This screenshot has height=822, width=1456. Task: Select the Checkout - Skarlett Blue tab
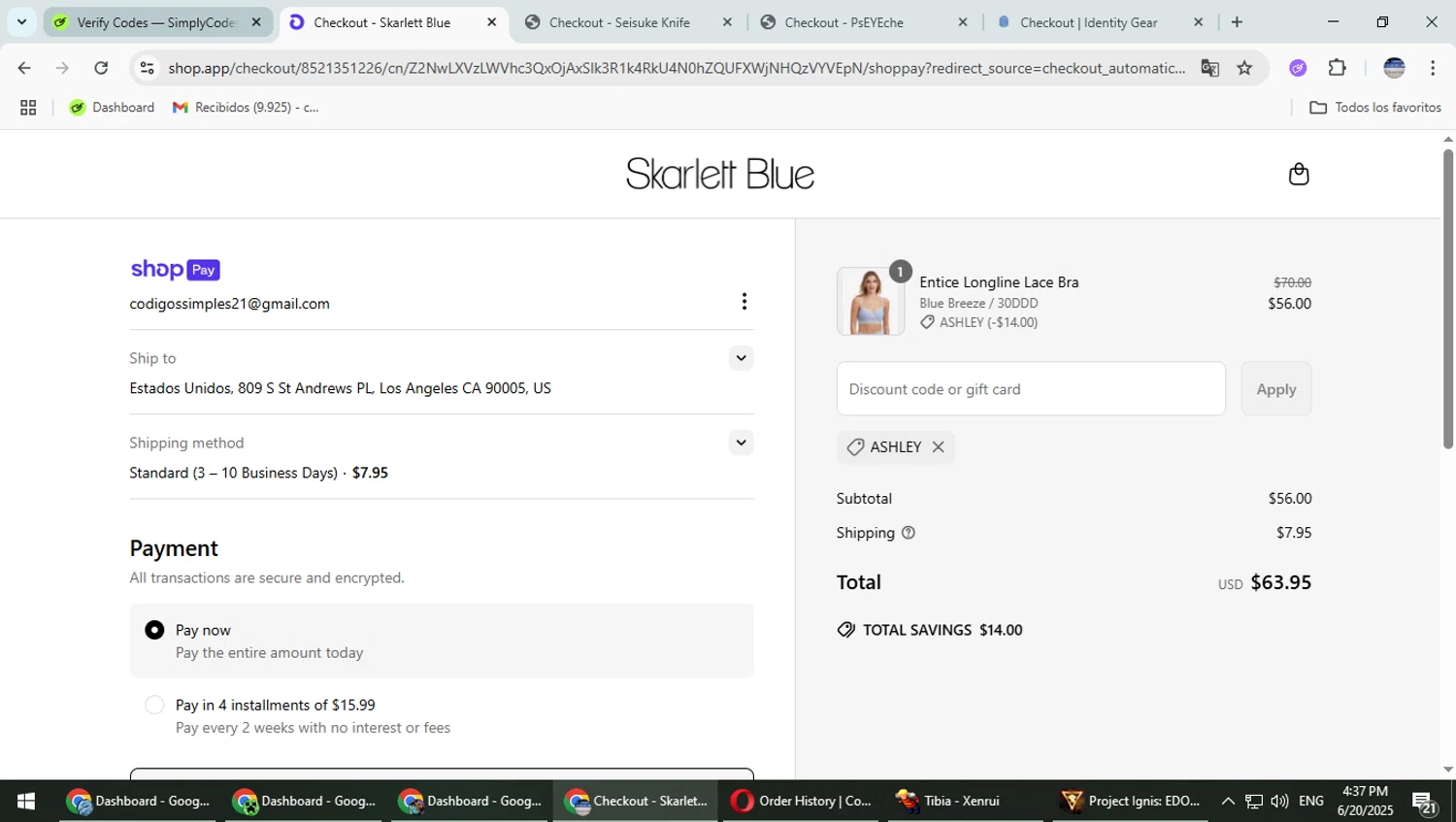click(393, 22)
